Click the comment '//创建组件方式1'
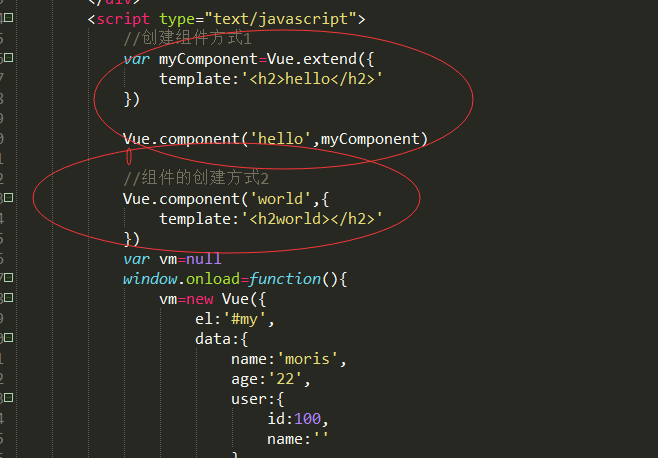 coord(188,39)
